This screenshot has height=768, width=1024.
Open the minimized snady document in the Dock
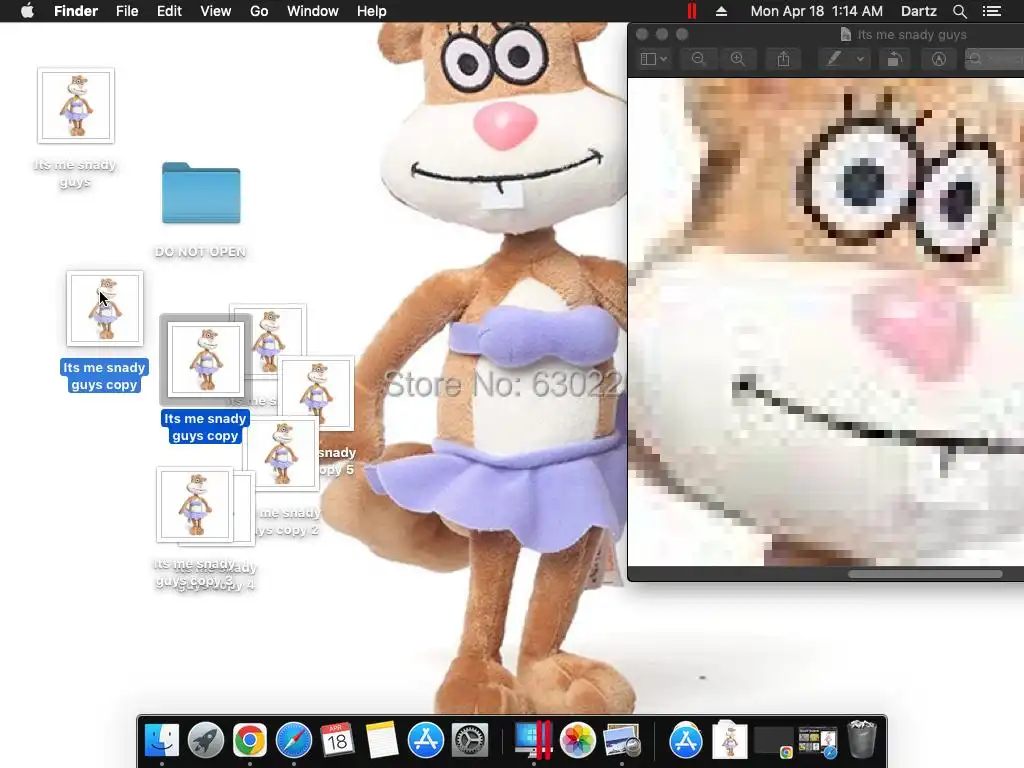coord(729,739)
